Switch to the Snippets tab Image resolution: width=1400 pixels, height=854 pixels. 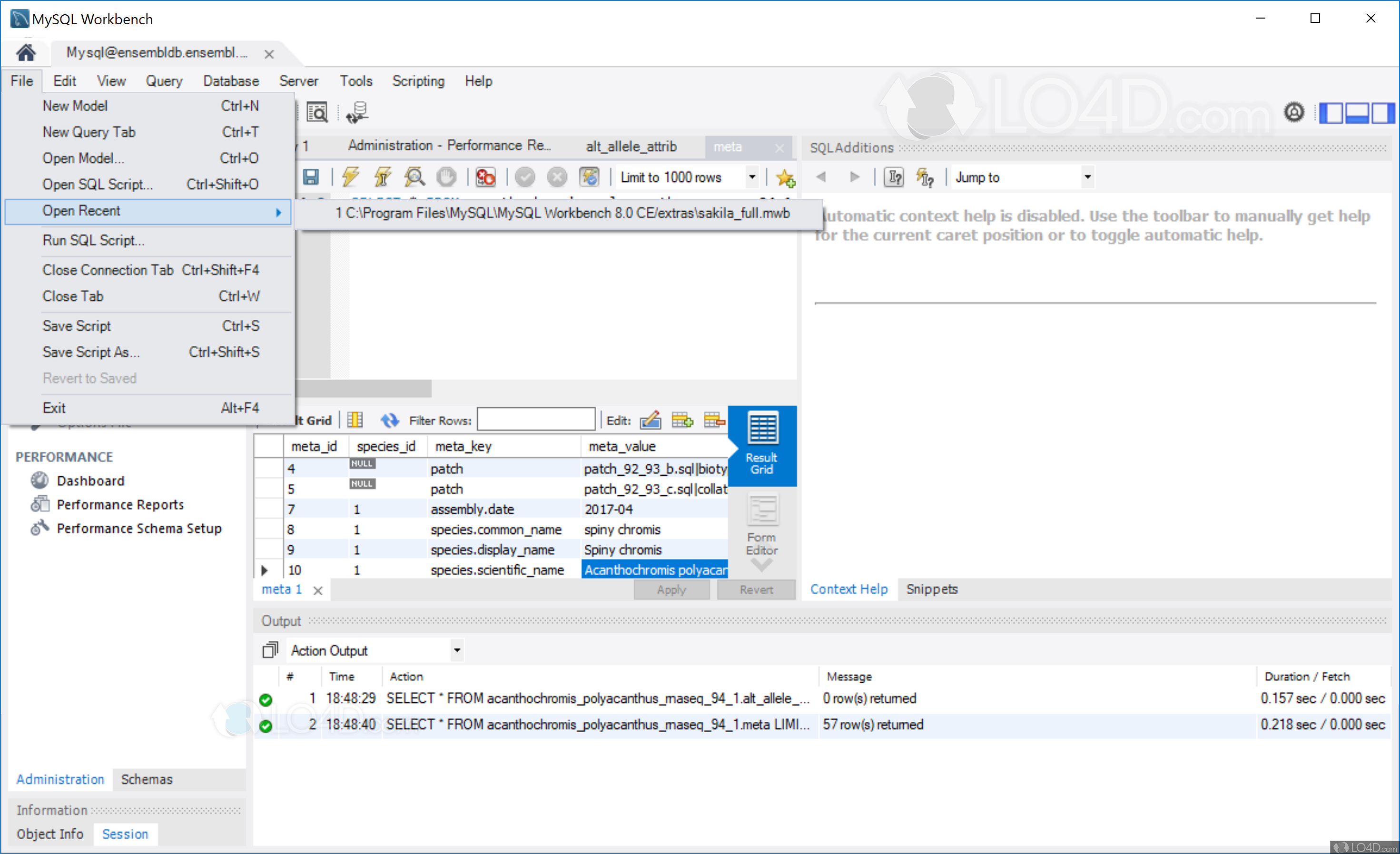pyautogui.click(x=931, y=589)
